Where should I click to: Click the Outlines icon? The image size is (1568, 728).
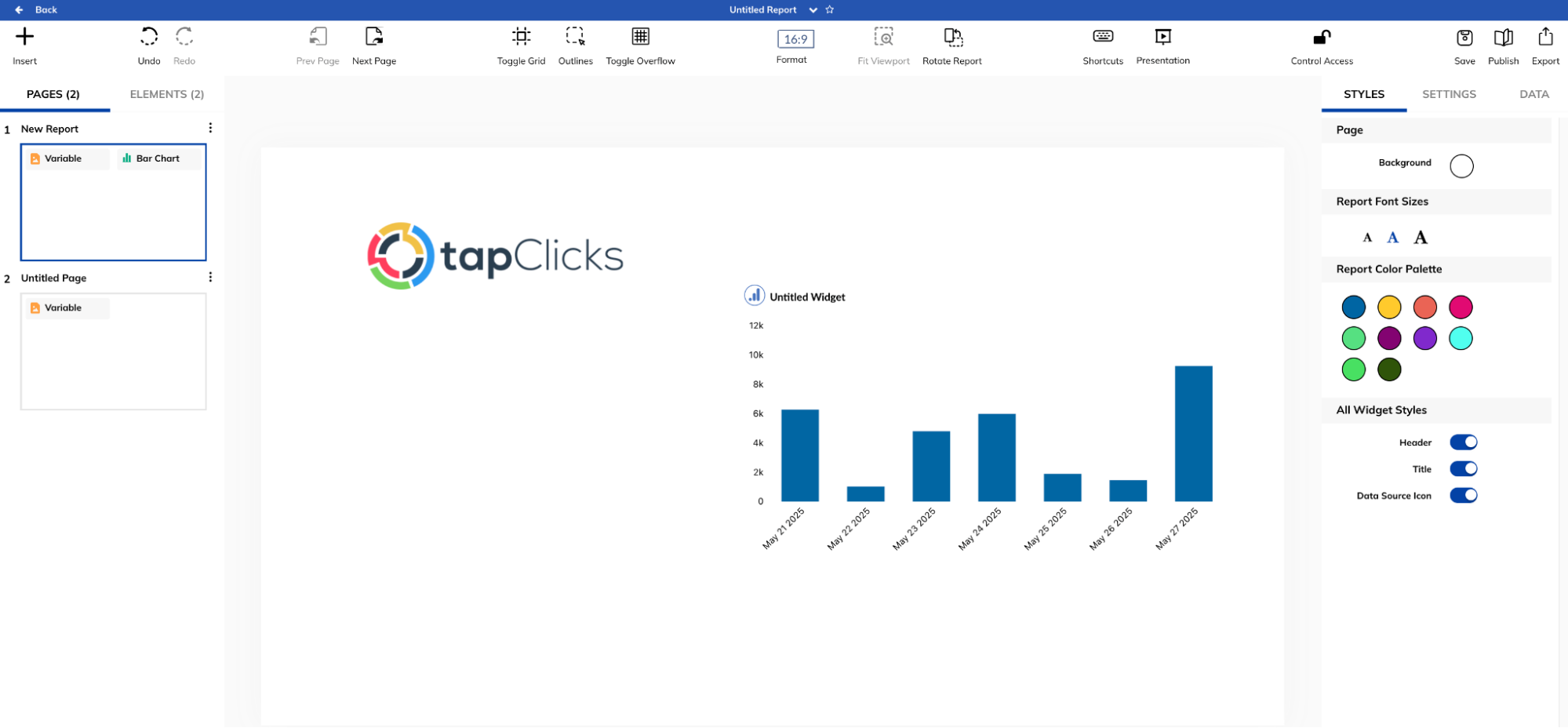[x=575, y=36]
